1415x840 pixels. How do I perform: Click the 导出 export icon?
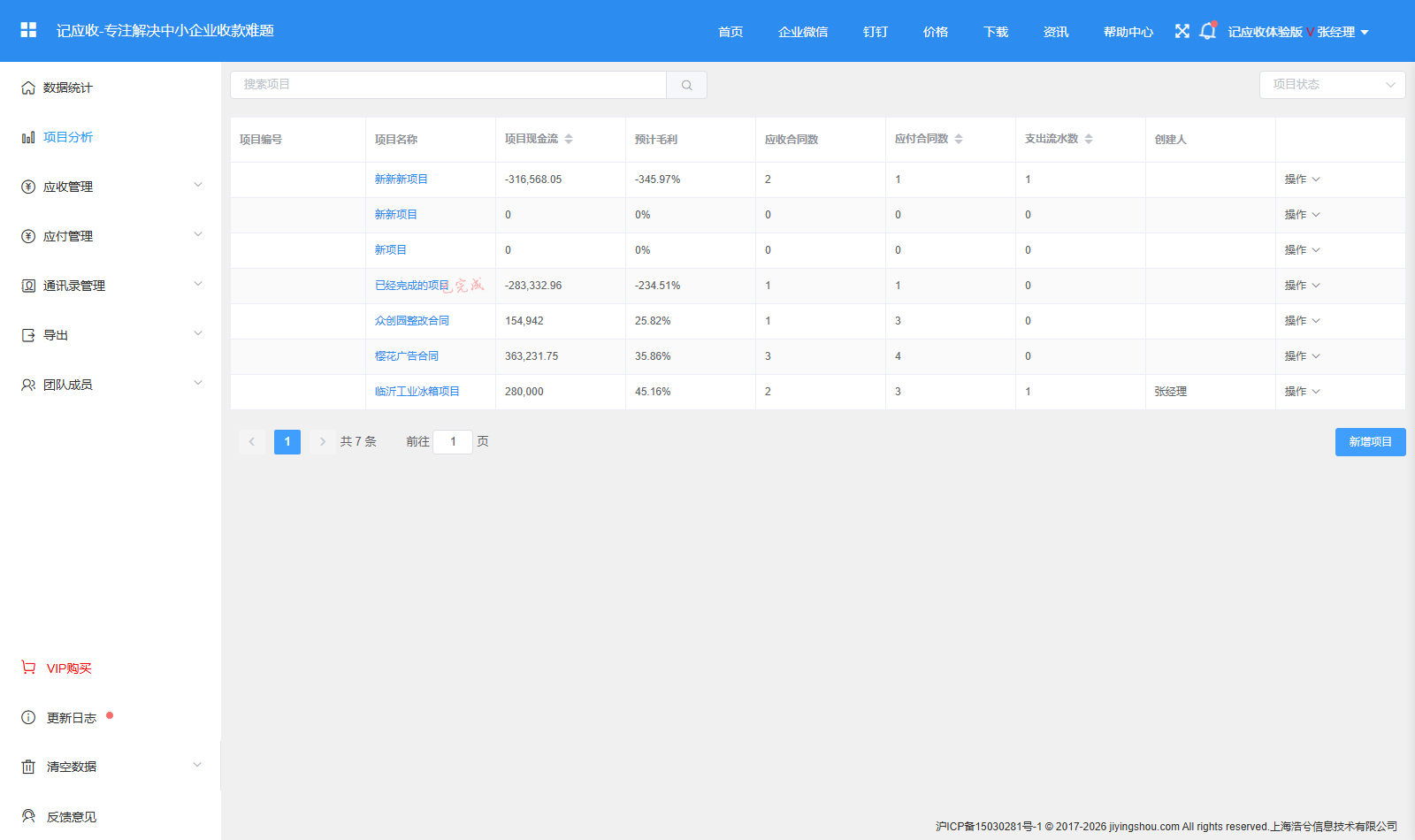pos(28,335)
